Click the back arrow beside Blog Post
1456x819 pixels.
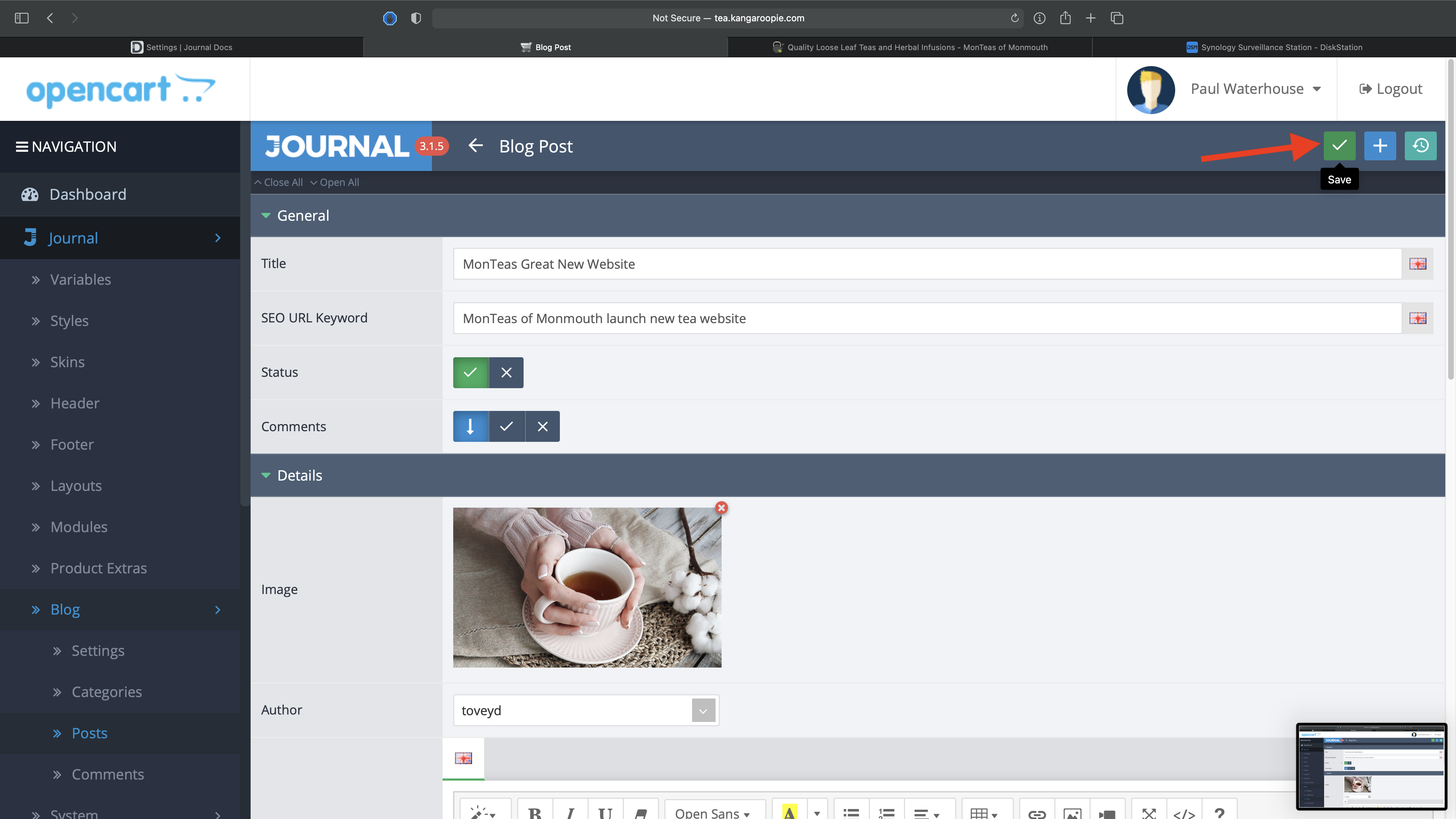coord(475,146)
